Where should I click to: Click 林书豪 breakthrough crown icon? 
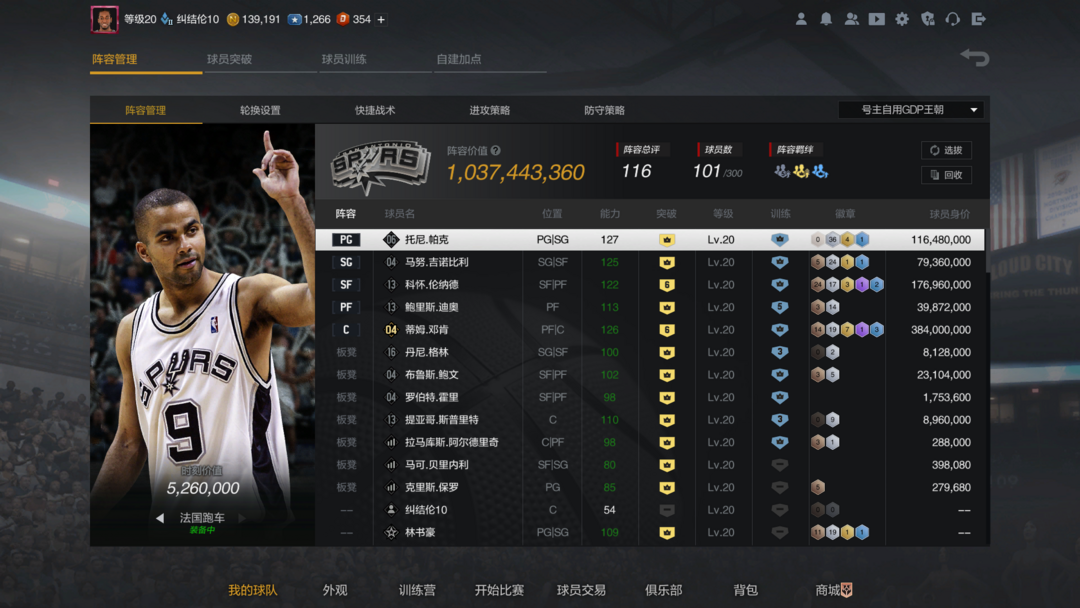(666, 532)
